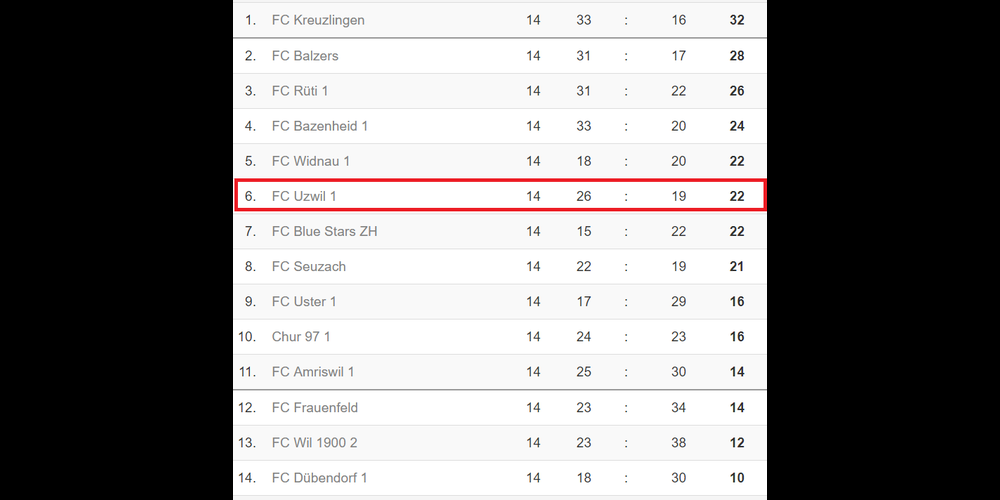Open FC Uster 1 team page
1000x500 pixels.
304,301
